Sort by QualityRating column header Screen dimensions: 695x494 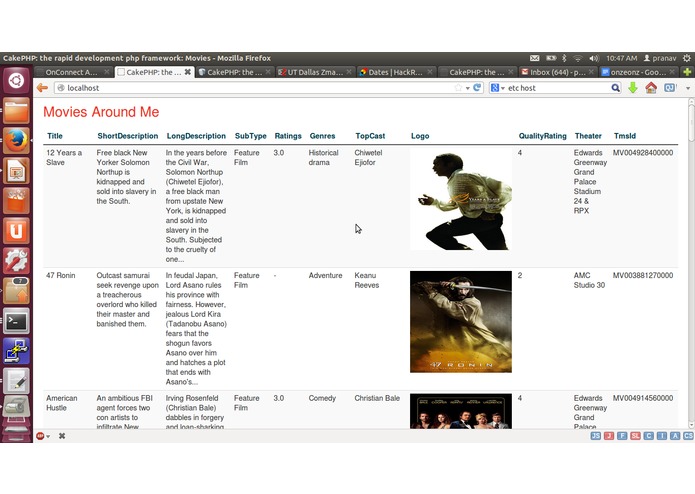tap(543, 136)
